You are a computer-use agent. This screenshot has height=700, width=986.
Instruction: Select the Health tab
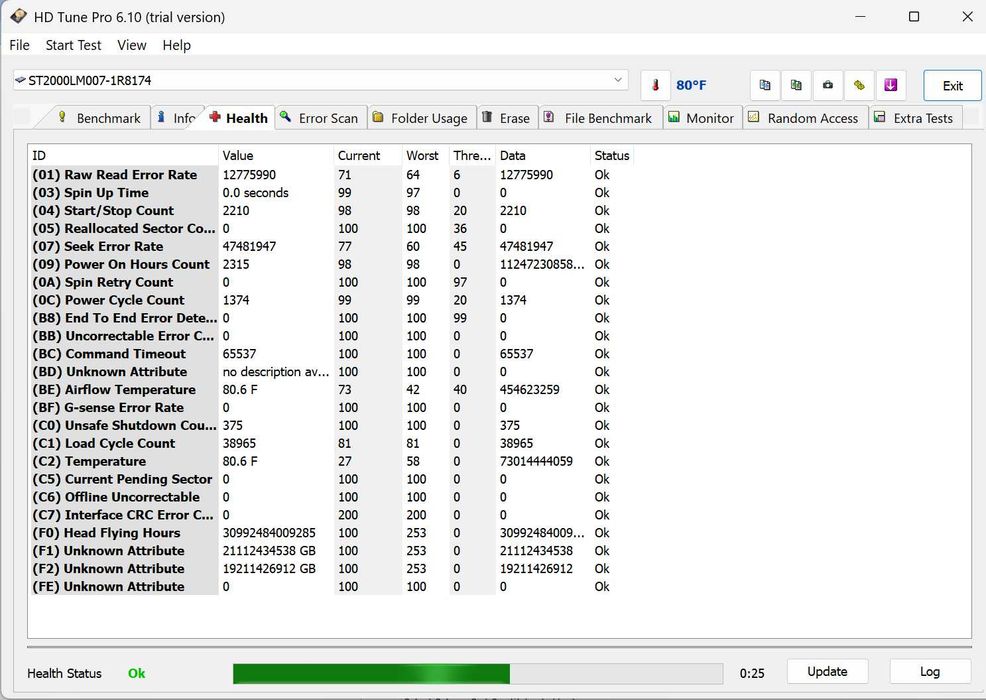240,118
